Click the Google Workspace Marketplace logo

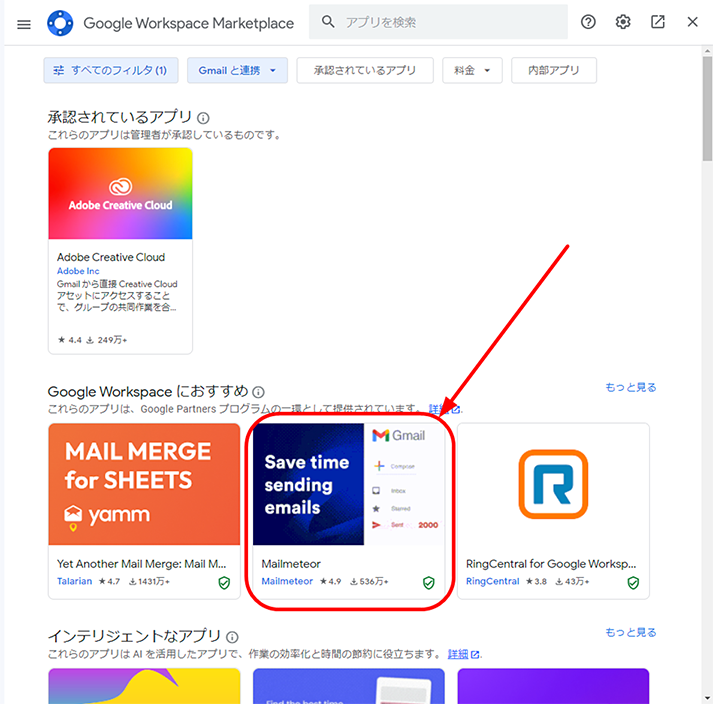click(x=60, y=23)
